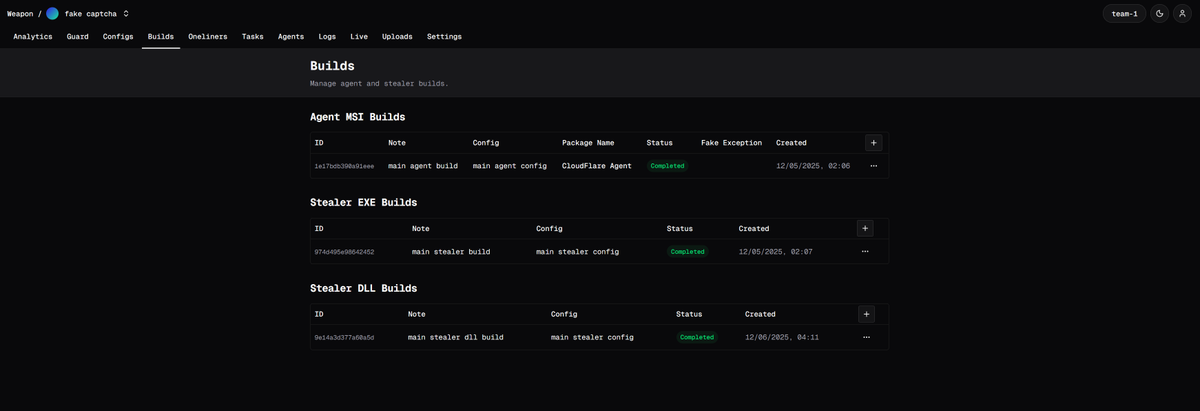The image size is (1200, 411).
Task: Click the Weapon breadcrumb link
Action: (20, 14)
